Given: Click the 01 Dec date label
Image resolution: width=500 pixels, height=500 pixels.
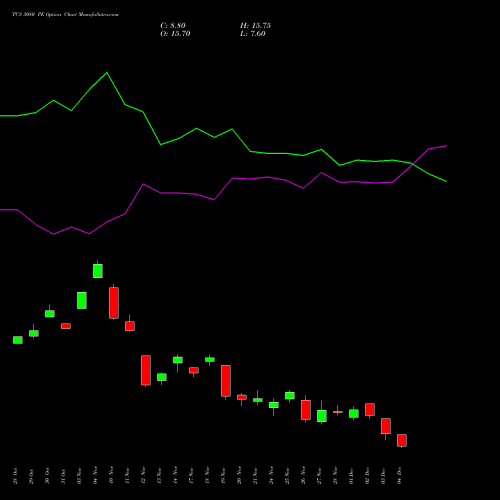Looking at the screenshot, I should 351,476.
